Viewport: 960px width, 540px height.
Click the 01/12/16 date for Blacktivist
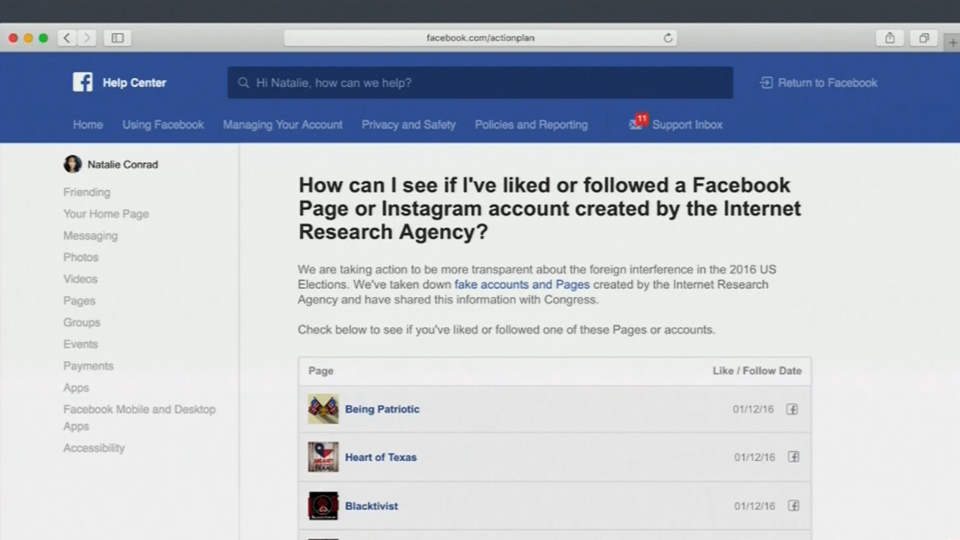tap(754, 506)
